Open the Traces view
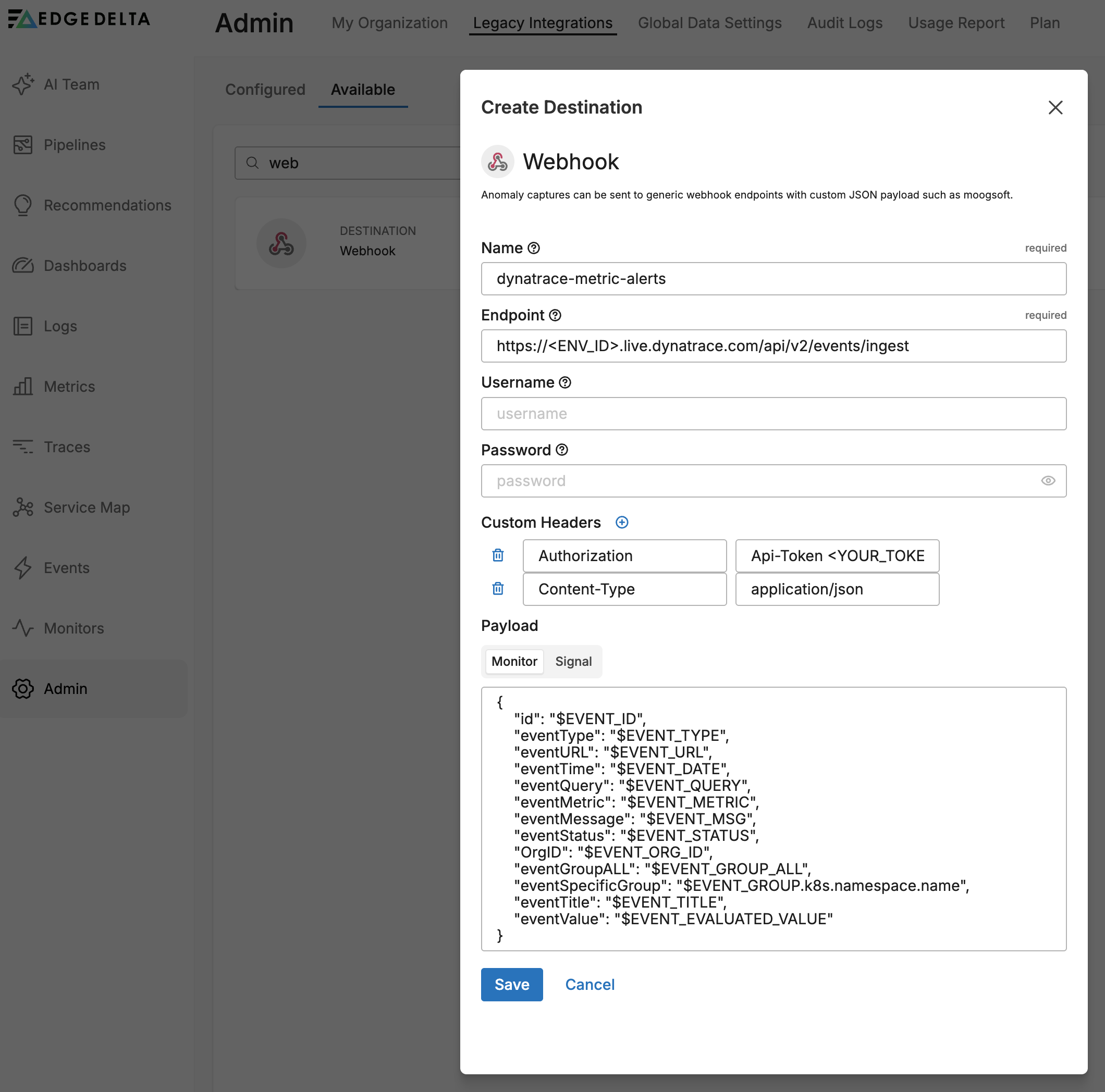 67,446
